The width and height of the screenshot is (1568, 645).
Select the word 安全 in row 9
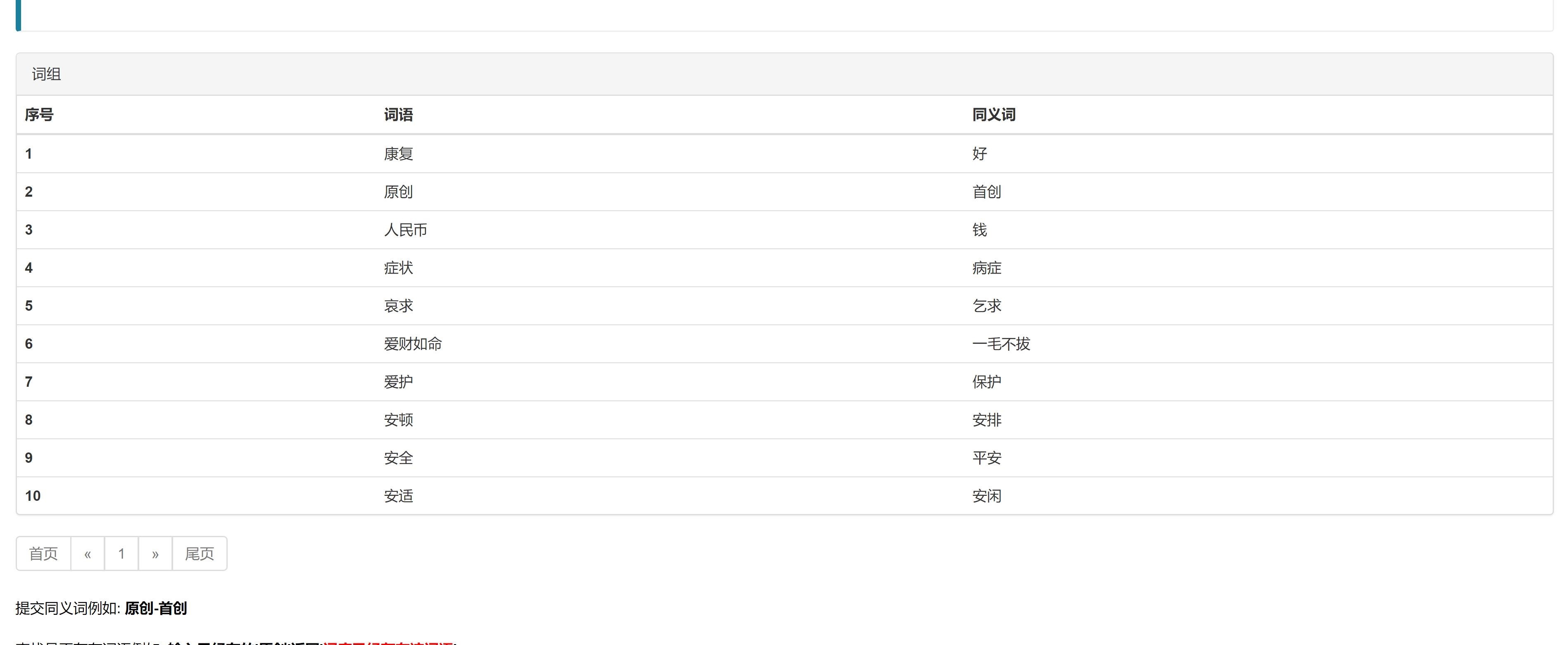[x=398, y=458]
